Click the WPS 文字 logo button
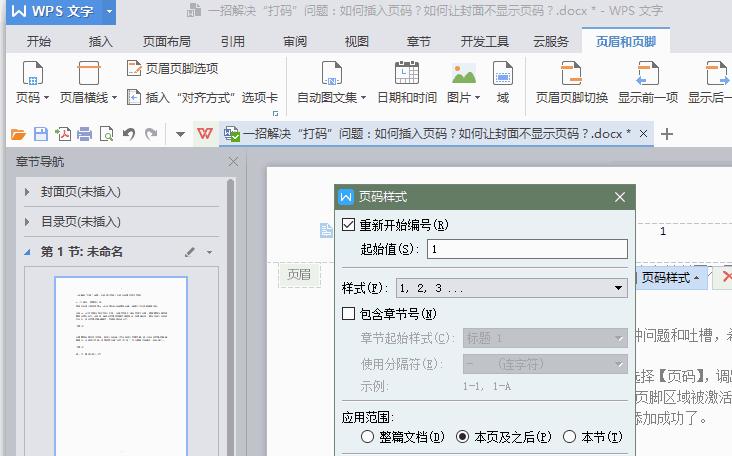The height and width of the screenshot is (456, 732). click(55, 11)
